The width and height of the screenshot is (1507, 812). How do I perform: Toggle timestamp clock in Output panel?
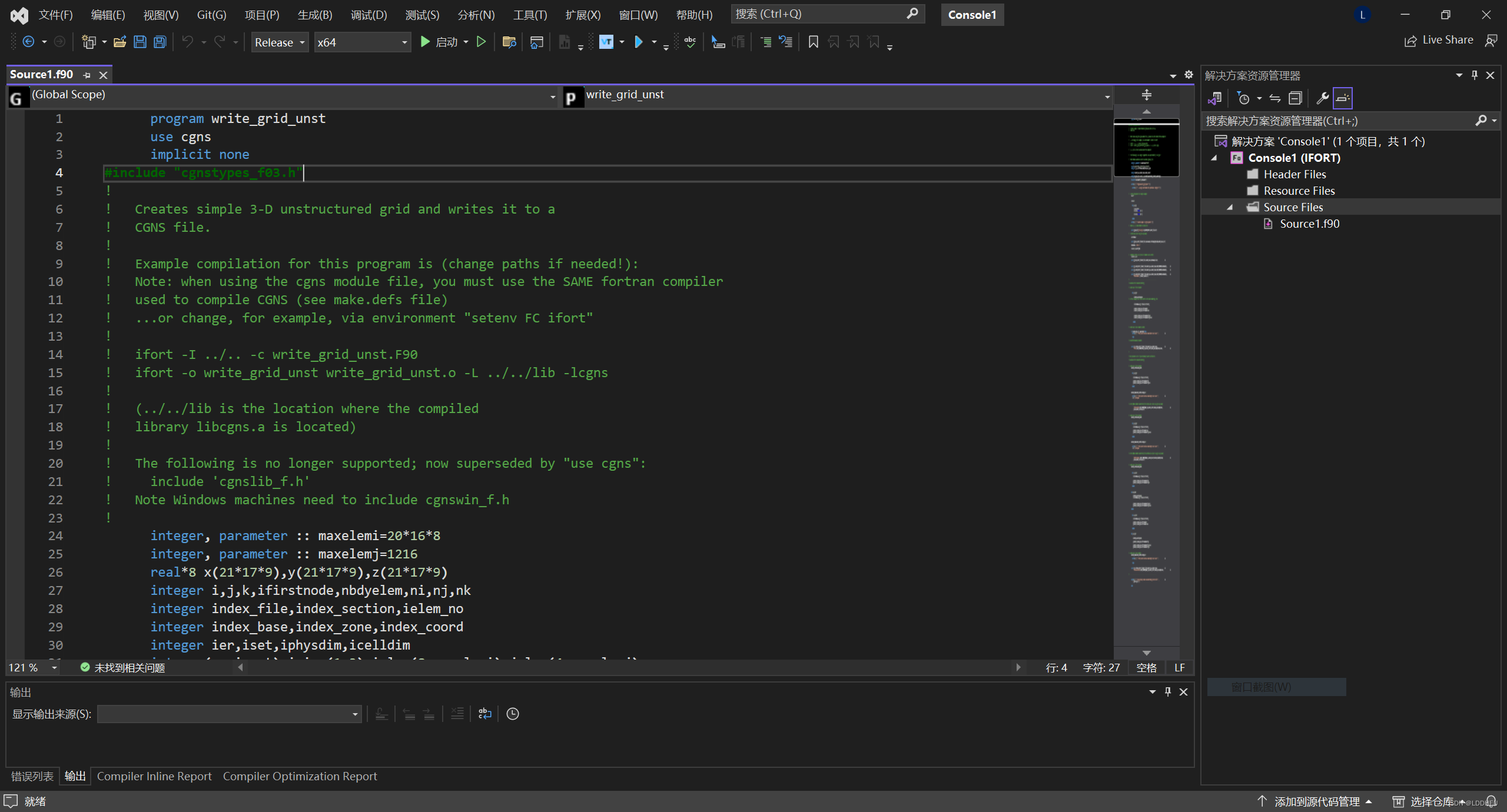point(513,714)
